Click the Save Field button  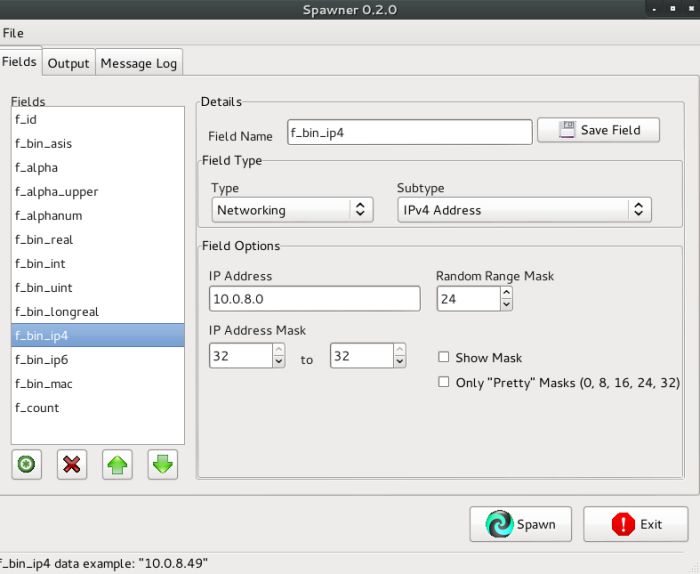click(x=598, y=130)
